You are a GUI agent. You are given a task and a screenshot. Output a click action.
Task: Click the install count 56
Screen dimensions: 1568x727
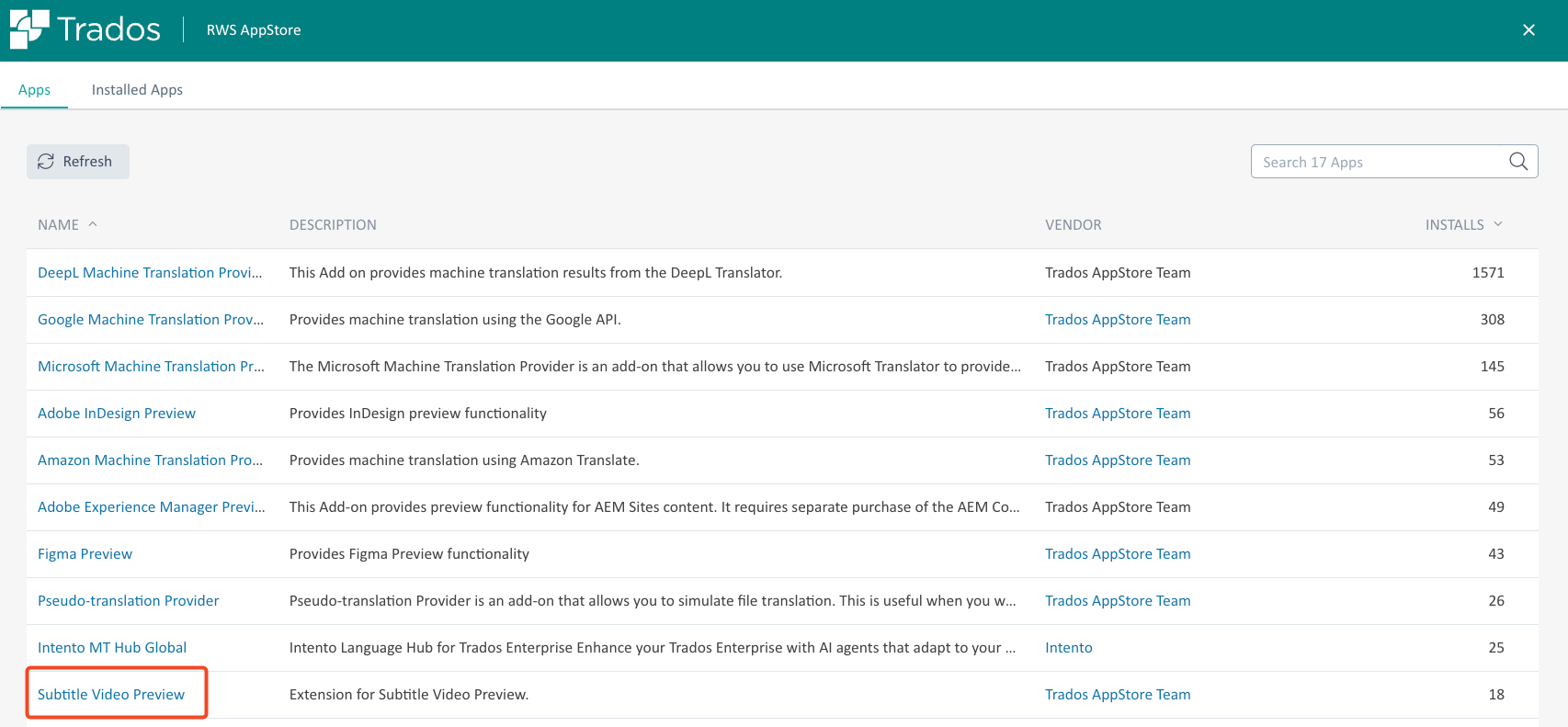click(x=1496, y=414)
